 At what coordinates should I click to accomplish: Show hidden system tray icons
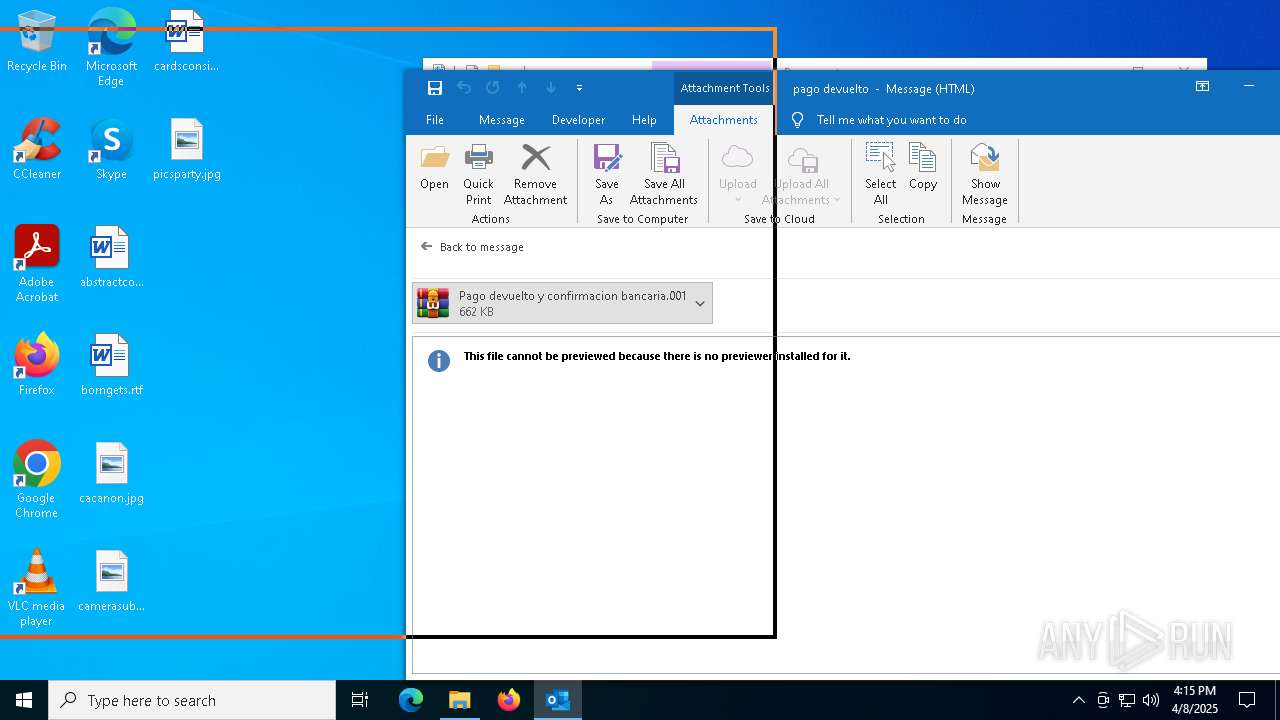pos(1078,700)
